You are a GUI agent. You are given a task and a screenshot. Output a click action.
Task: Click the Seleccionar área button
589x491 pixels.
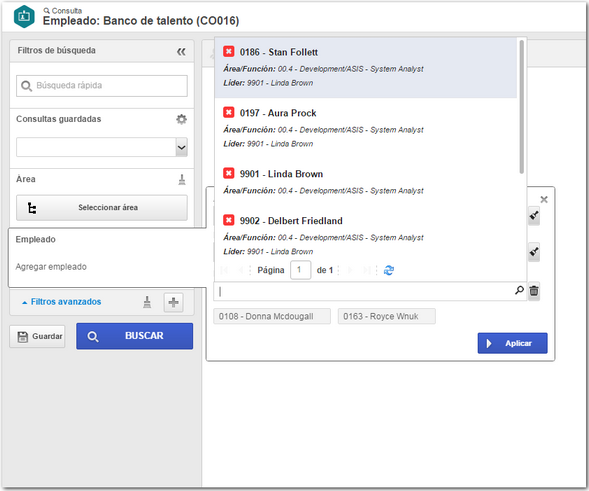point(102,207)
